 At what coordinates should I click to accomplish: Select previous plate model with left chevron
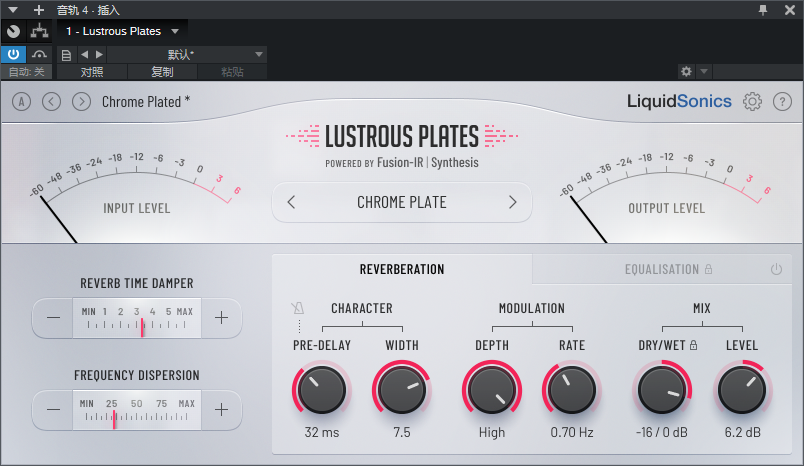click(291, 202)
